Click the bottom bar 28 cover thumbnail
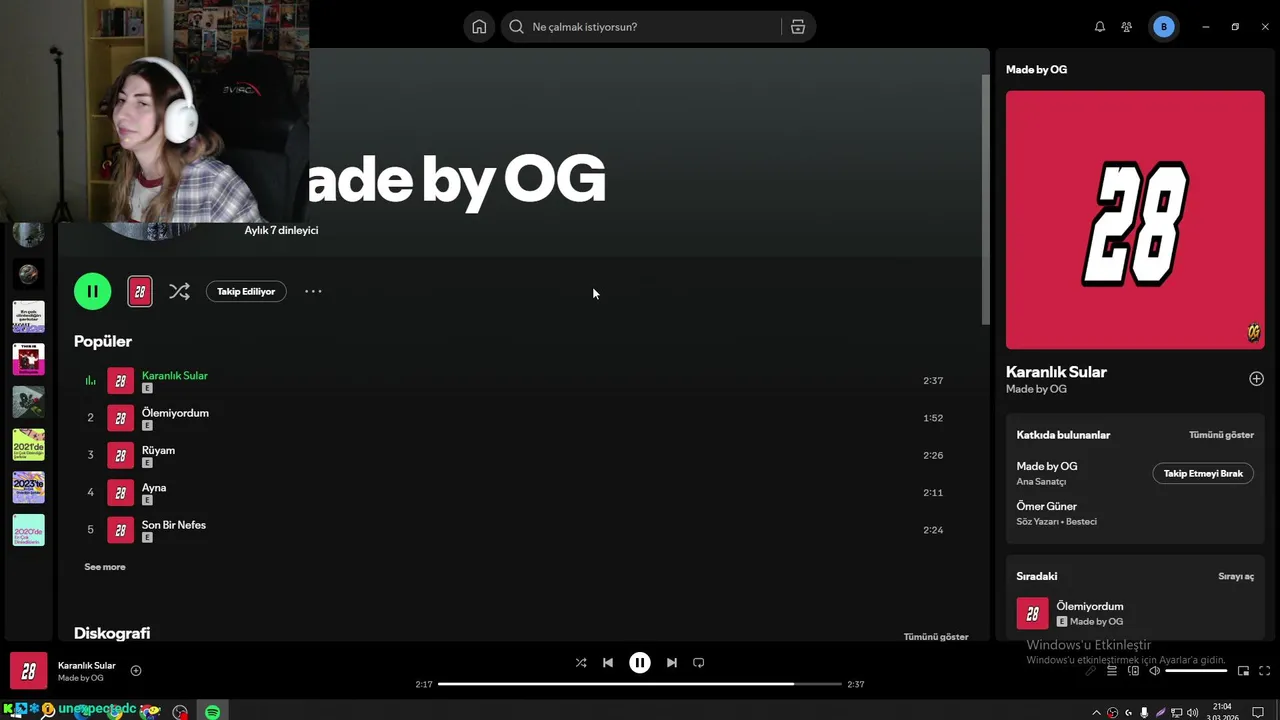The height and width of the screenshot is (720, 1280). pos(28,671)
